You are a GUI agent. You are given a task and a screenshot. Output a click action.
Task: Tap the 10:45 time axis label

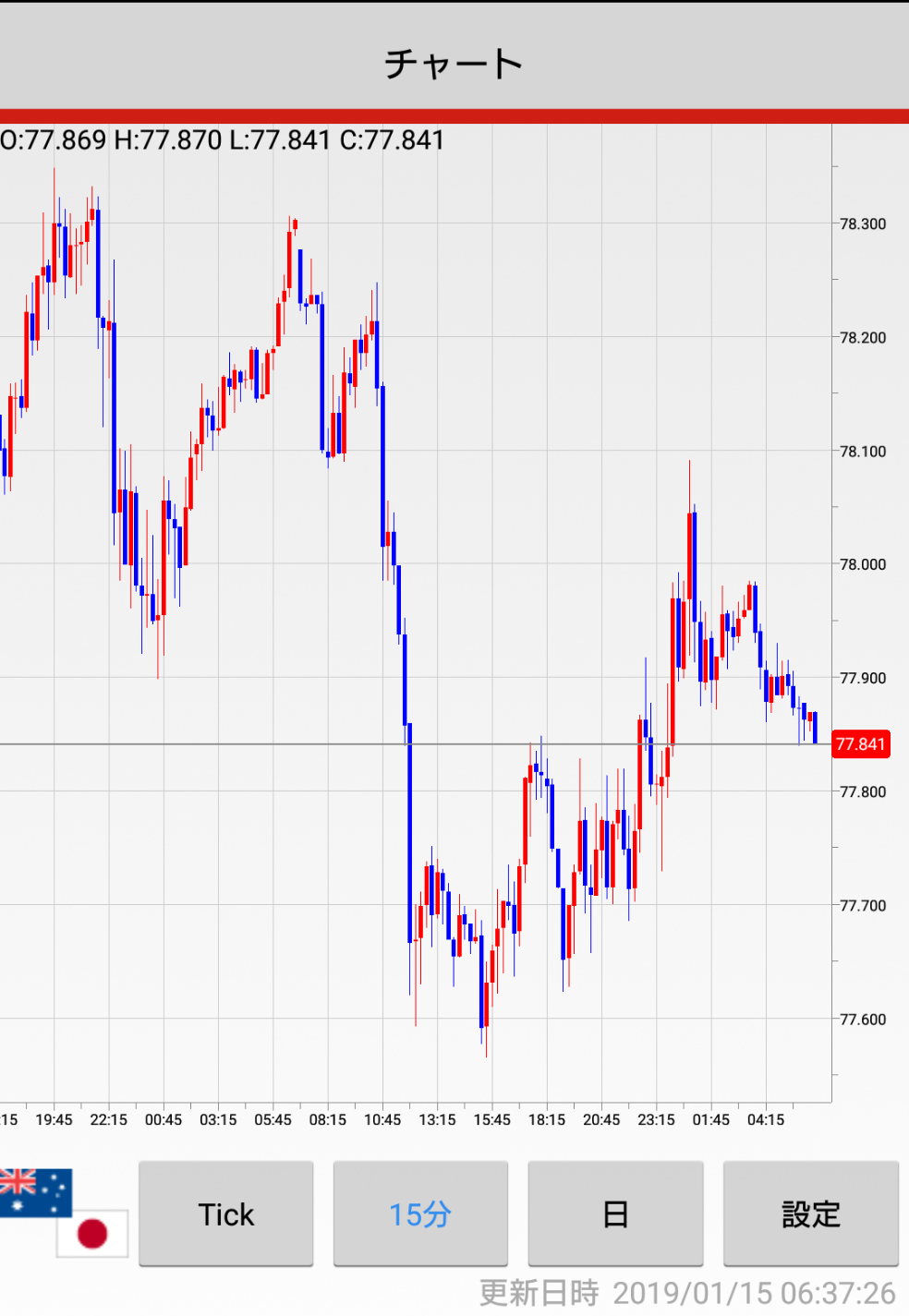pos(382,1120)
